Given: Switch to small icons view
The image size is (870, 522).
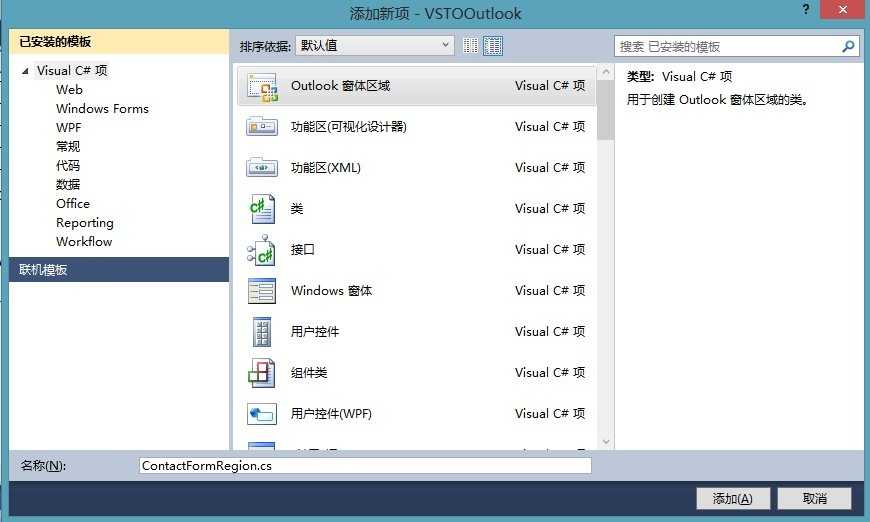Looking at the screenshot, I should (x=471, y=46).
